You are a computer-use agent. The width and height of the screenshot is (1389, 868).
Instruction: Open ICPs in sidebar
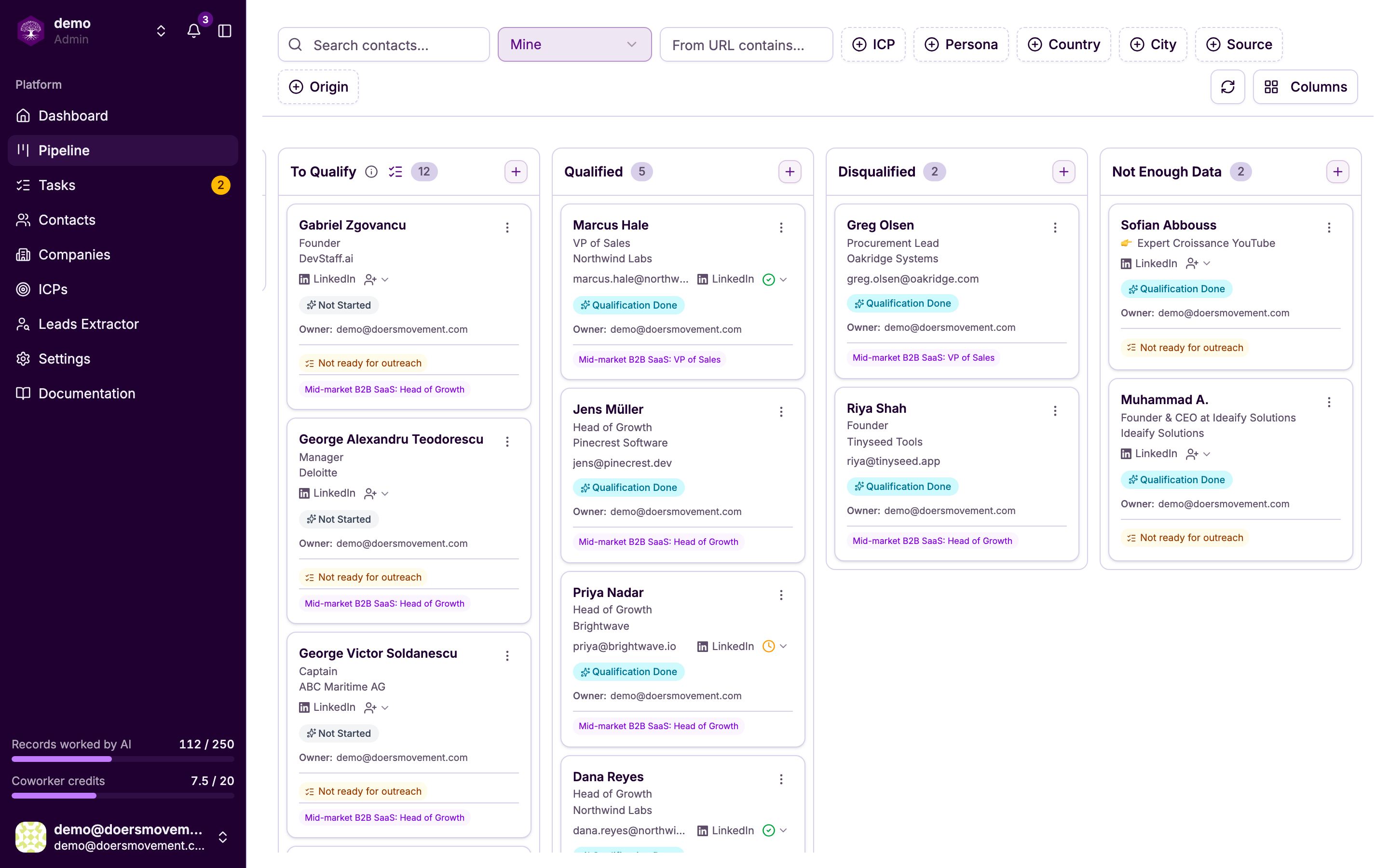pos(123,289)
